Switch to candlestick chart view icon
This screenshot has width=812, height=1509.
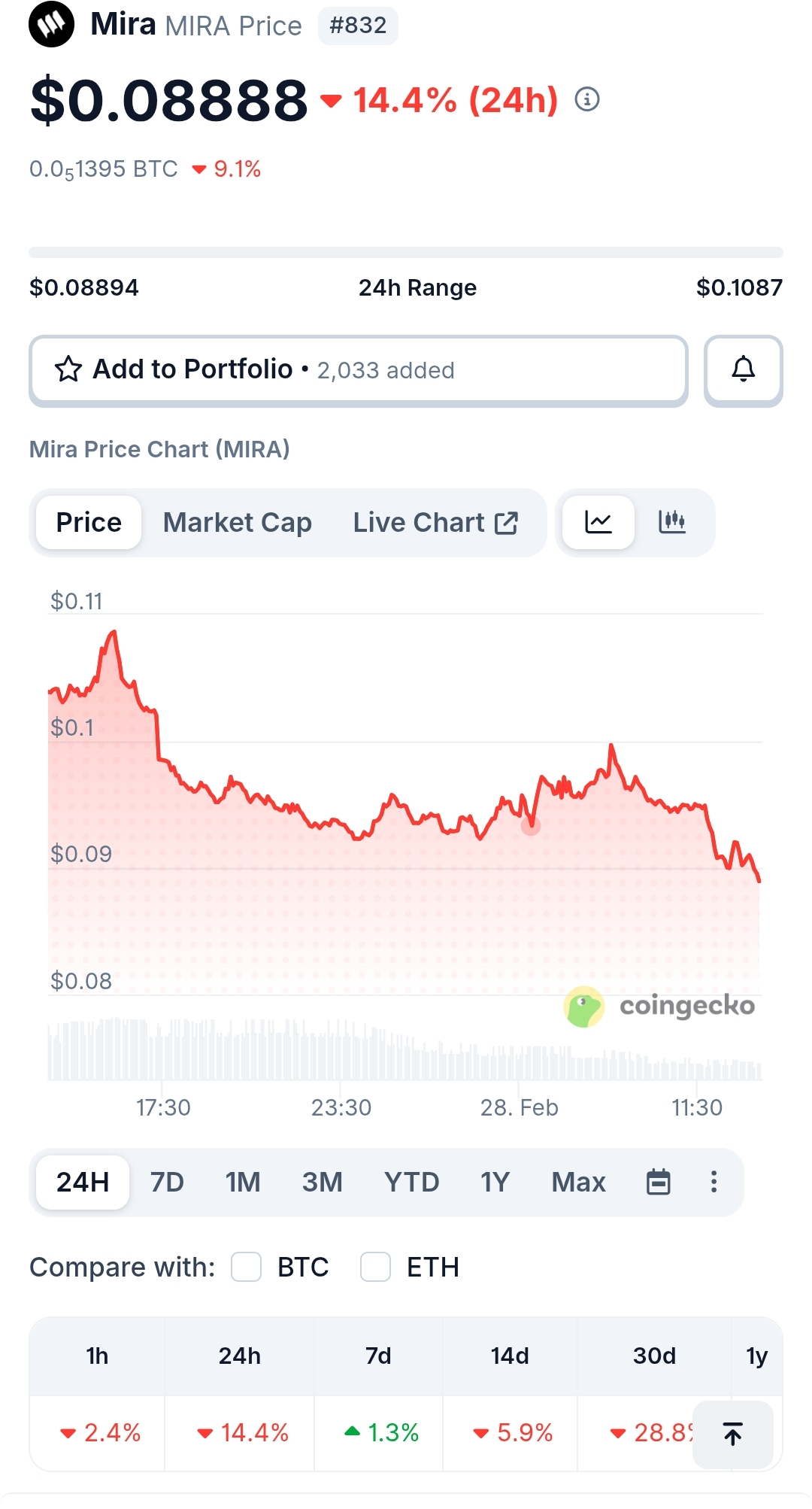[x=672, y=522]
